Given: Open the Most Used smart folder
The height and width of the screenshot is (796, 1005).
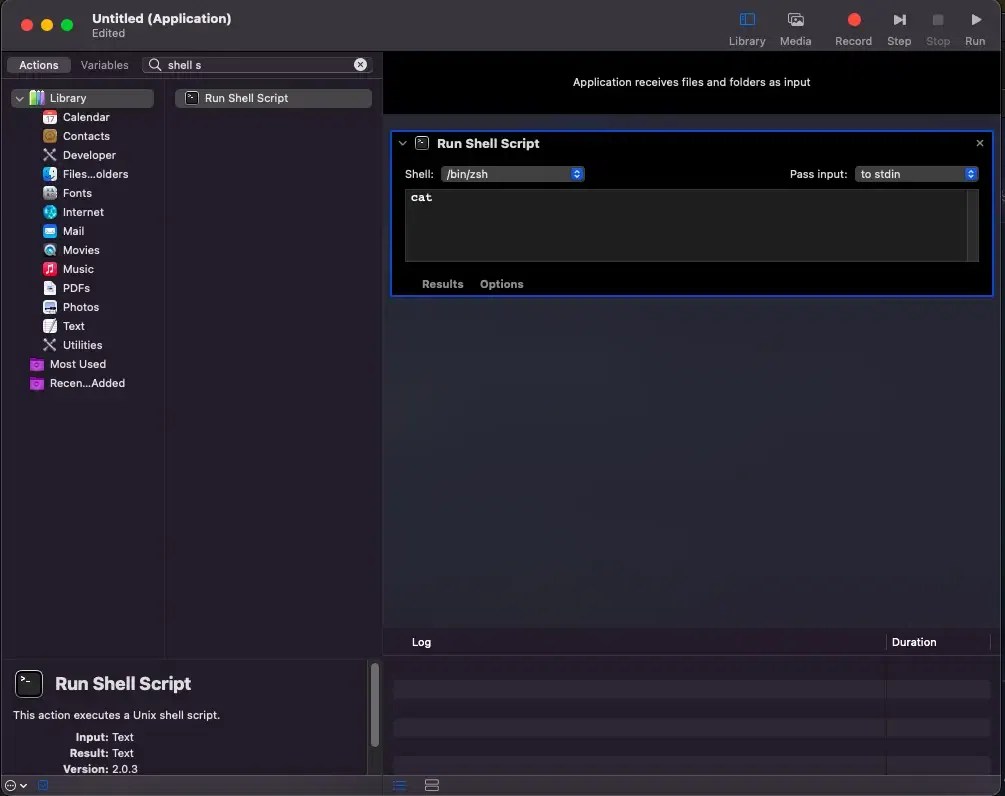Looking at the screenshot, I should pyautogui.click(x=78, y=364).
